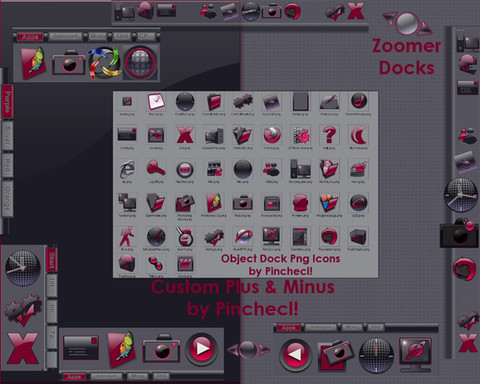480x384 pixels.
Task: Select the Main tab in the top-left dock
Action: (x=97, y=36)
